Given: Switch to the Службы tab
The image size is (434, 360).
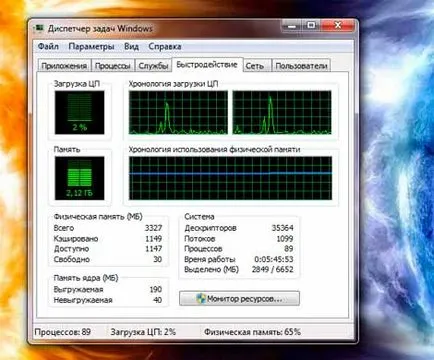Looking at the screenshot, I should (153, 66).
